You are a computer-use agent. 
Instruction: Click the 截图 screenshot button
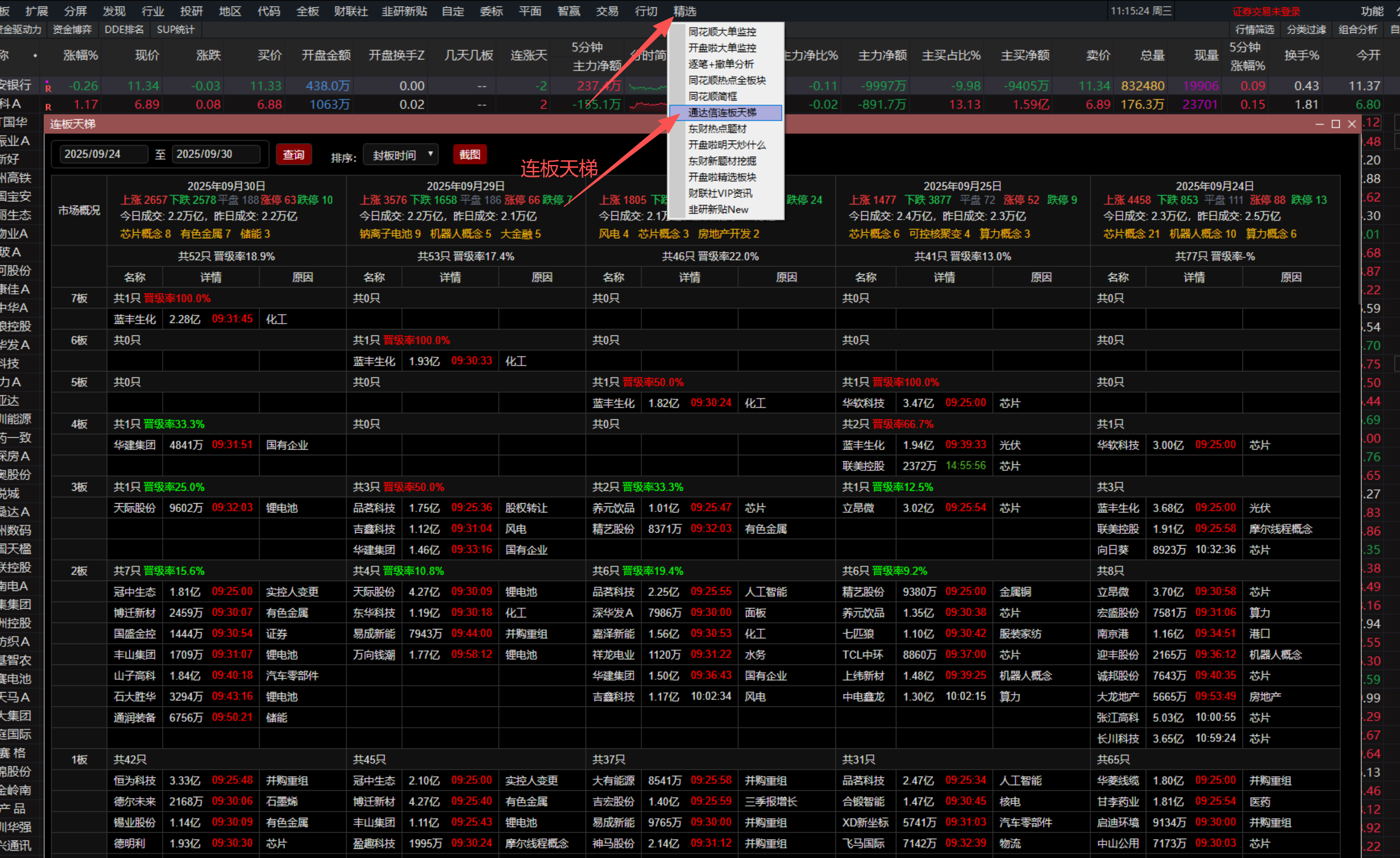click(470, 155)
